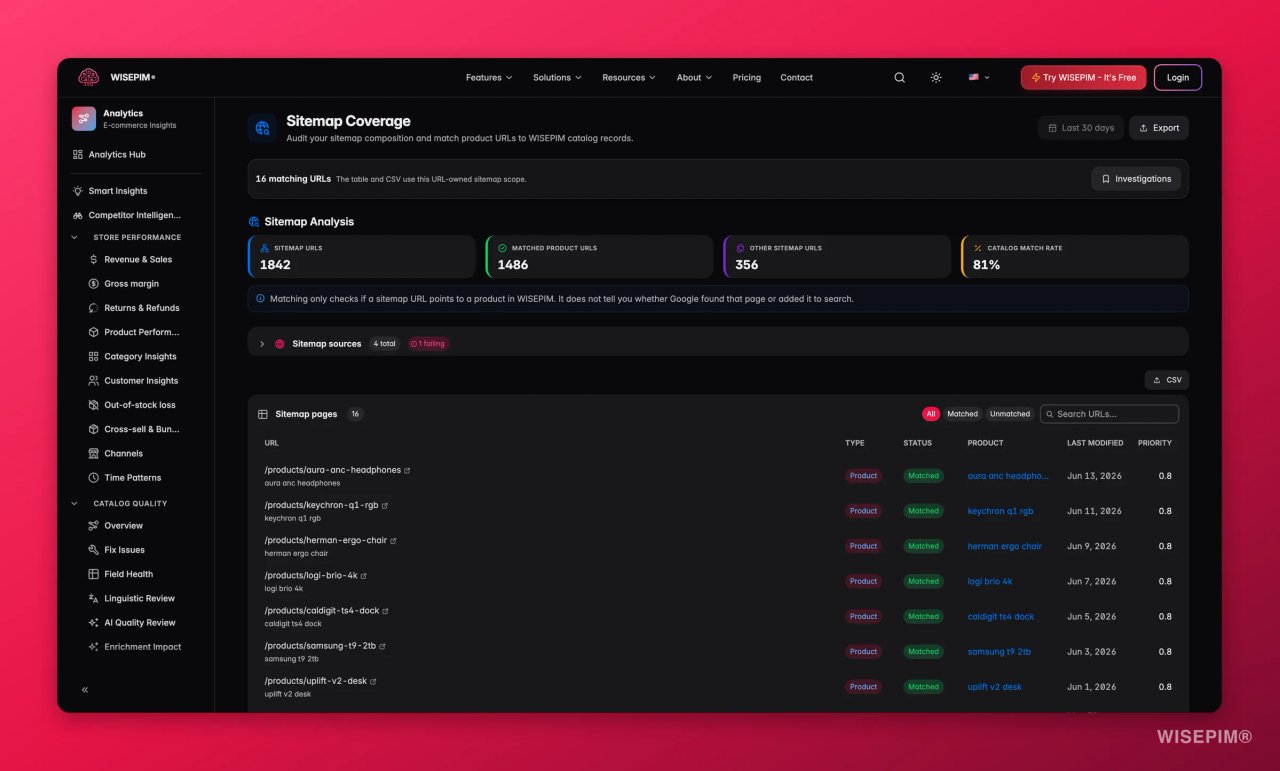Open Product Performance sidebar item
The height and width of the screenshot is (771, 1280).
(x=134, y=332)
